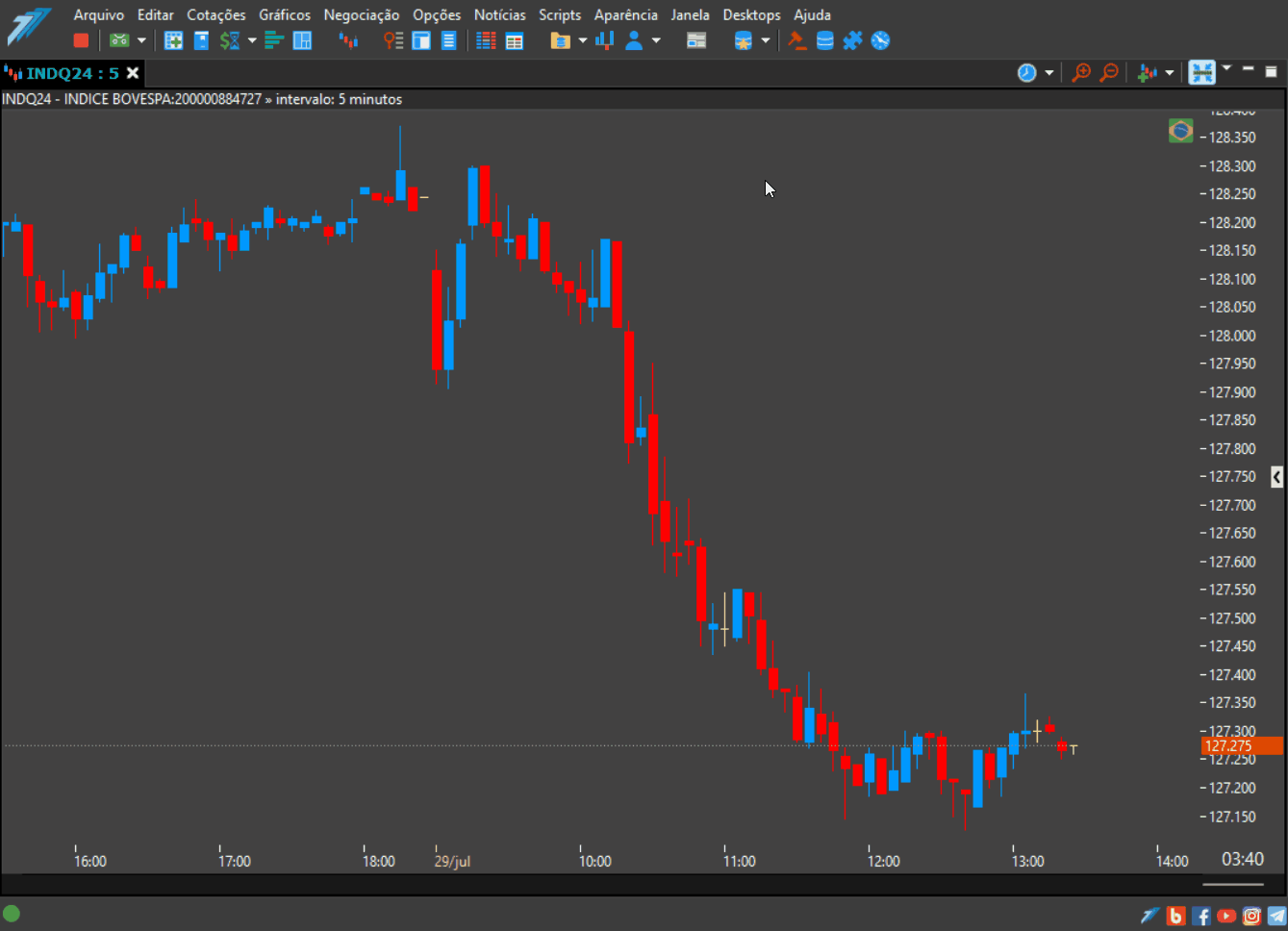Expand the collapsed side panel arrow
Viewport: 1288px width, 931px height.
click(x=1276, y=476)
